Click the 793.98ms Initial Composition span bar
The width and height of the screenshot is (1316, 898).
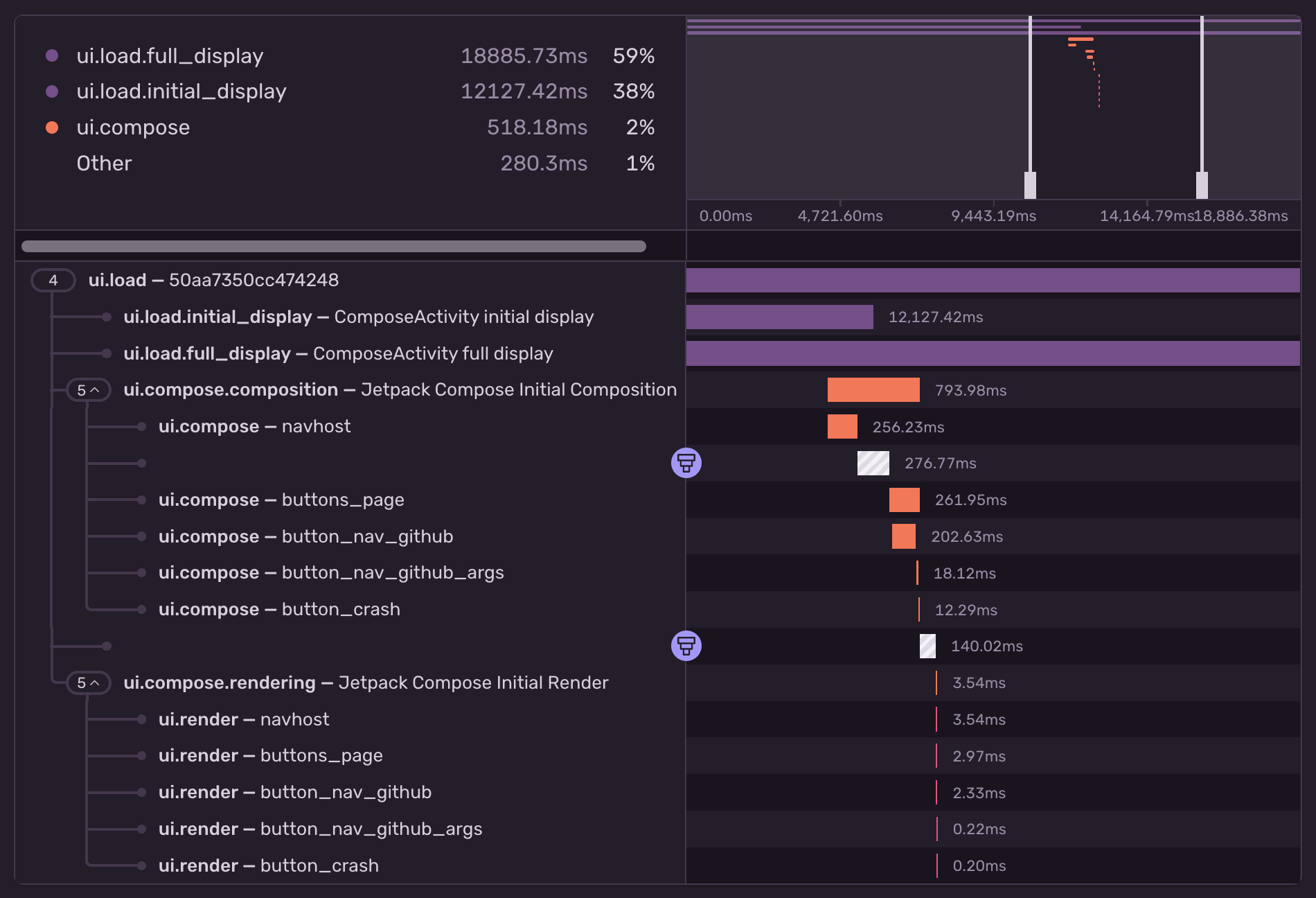pos(873,389)
